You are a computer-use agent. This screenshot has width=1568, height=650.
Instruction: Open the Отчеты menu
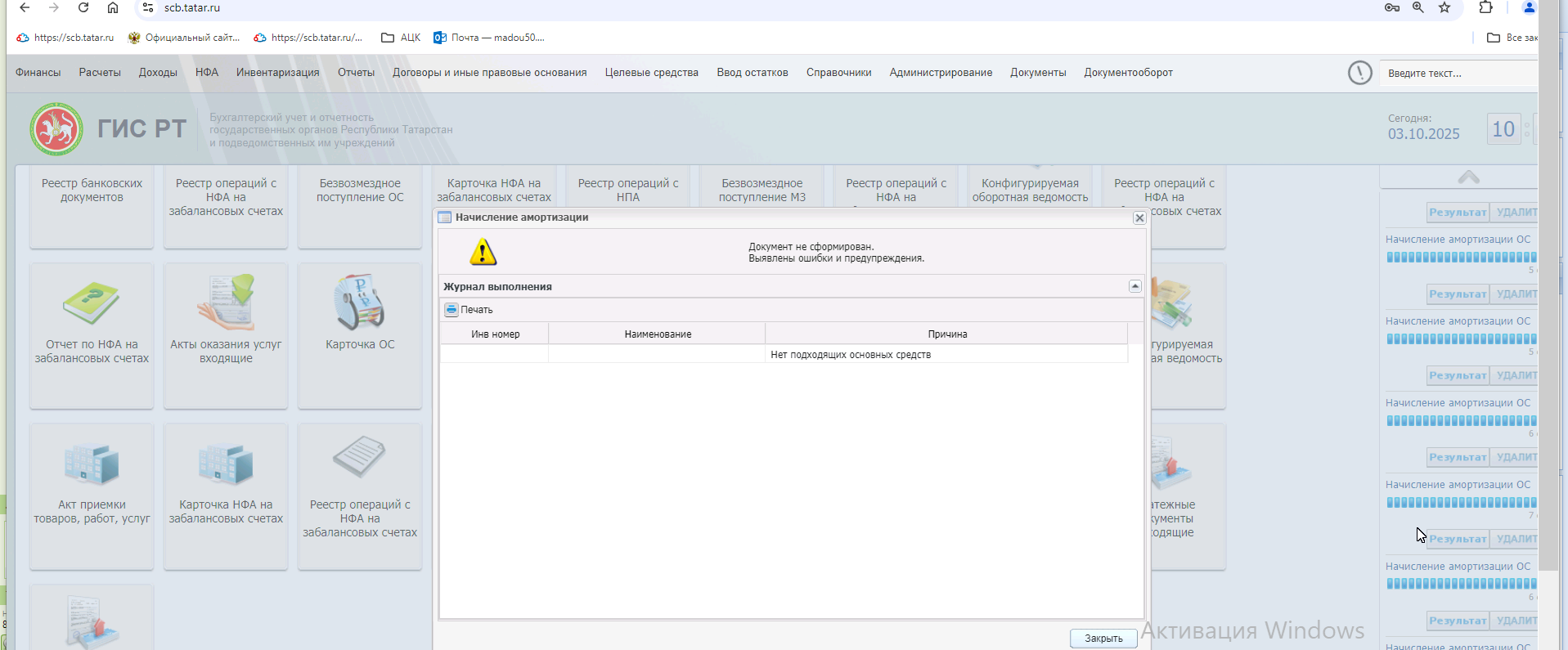click(356, 73)
